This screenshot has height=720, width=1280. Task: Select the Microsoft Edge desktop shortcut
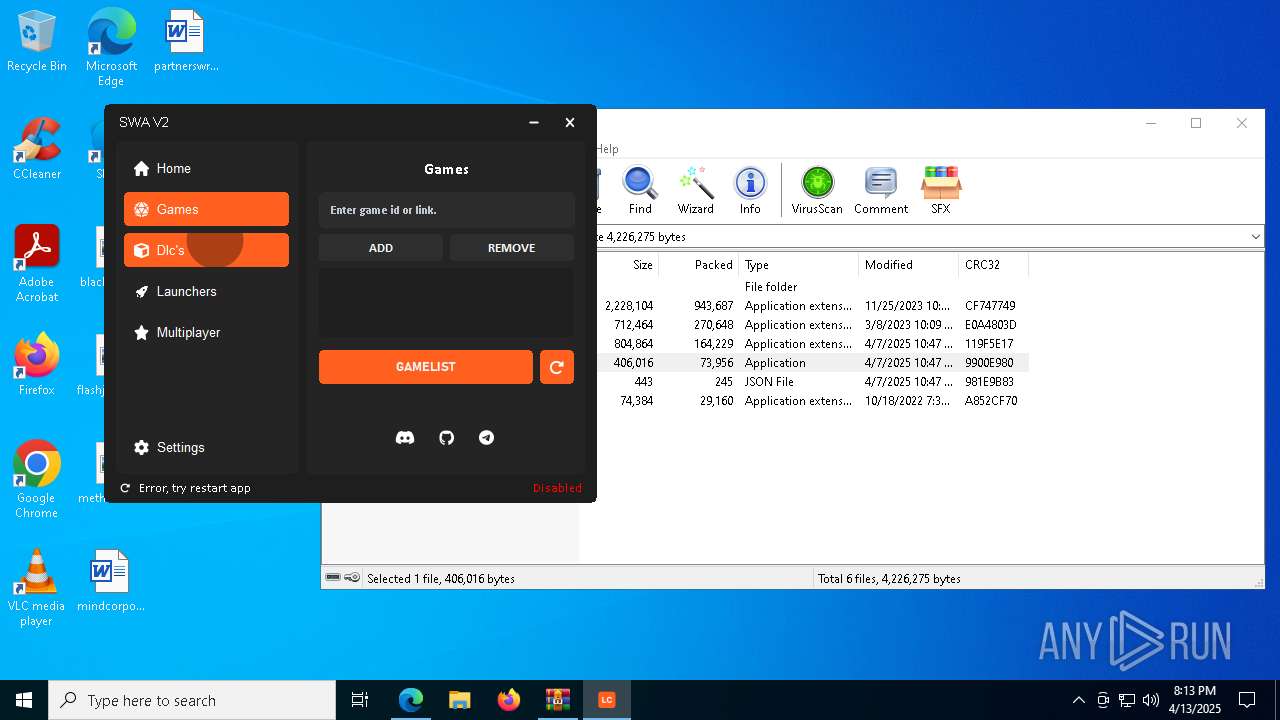pyautogui.click(x=111, y=48)
